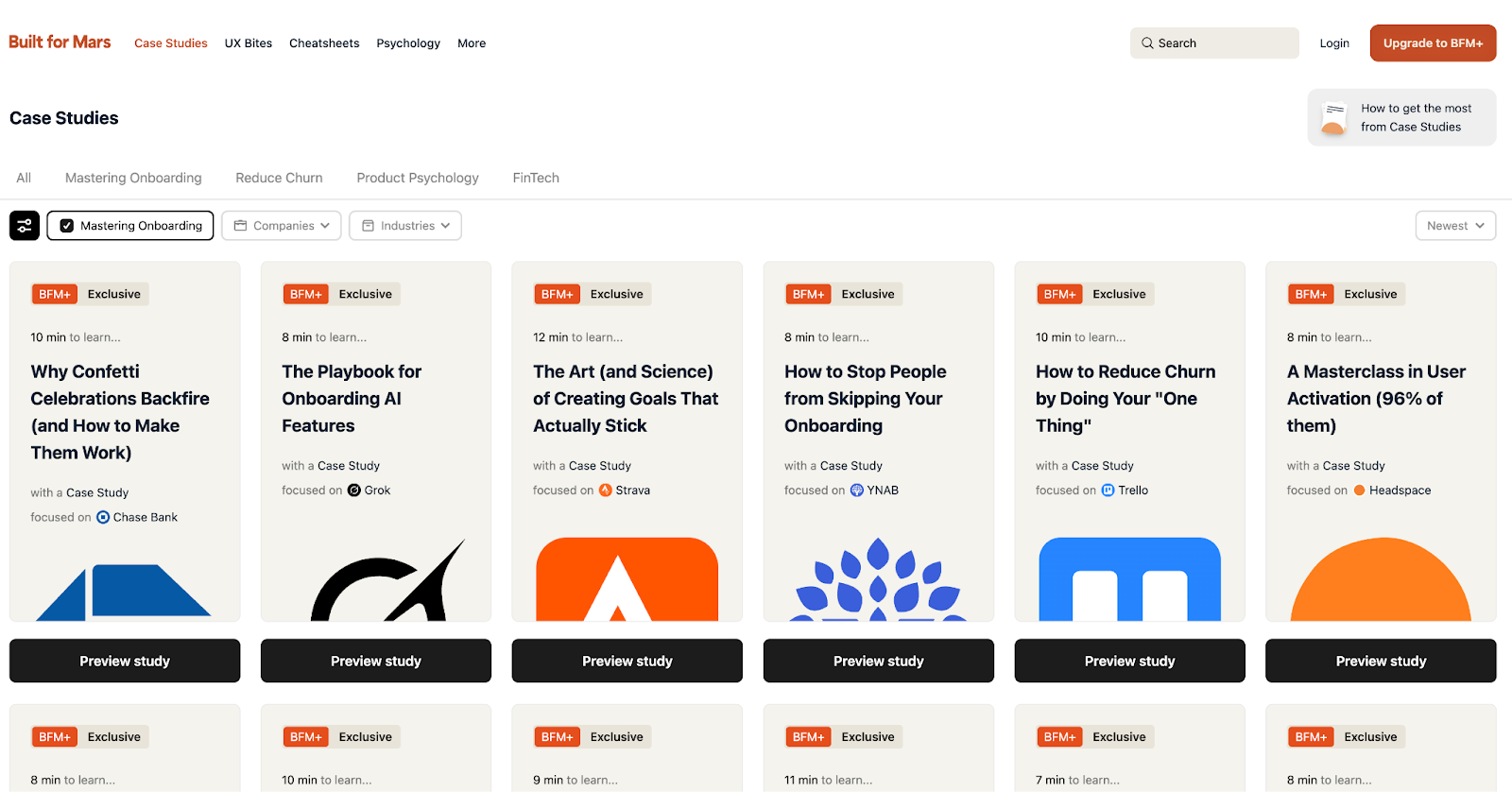Click title Why Confetti Celebrations Backfire
Image resolution: width=1512 pixels, height=792 pixels.
120,412
